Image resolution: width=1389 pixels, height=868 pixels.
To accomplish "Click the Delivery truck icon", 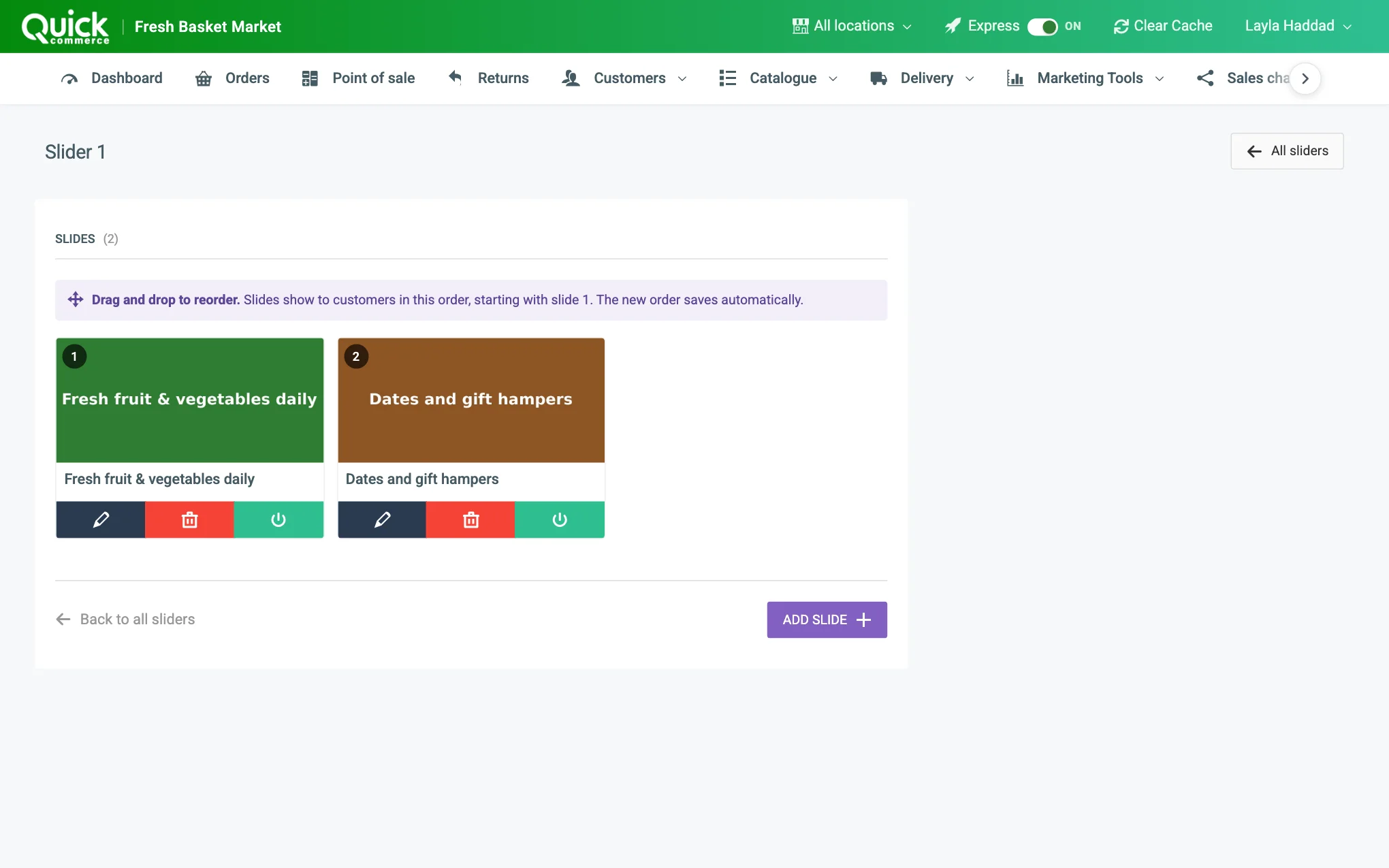I will [x=878, y=78].
